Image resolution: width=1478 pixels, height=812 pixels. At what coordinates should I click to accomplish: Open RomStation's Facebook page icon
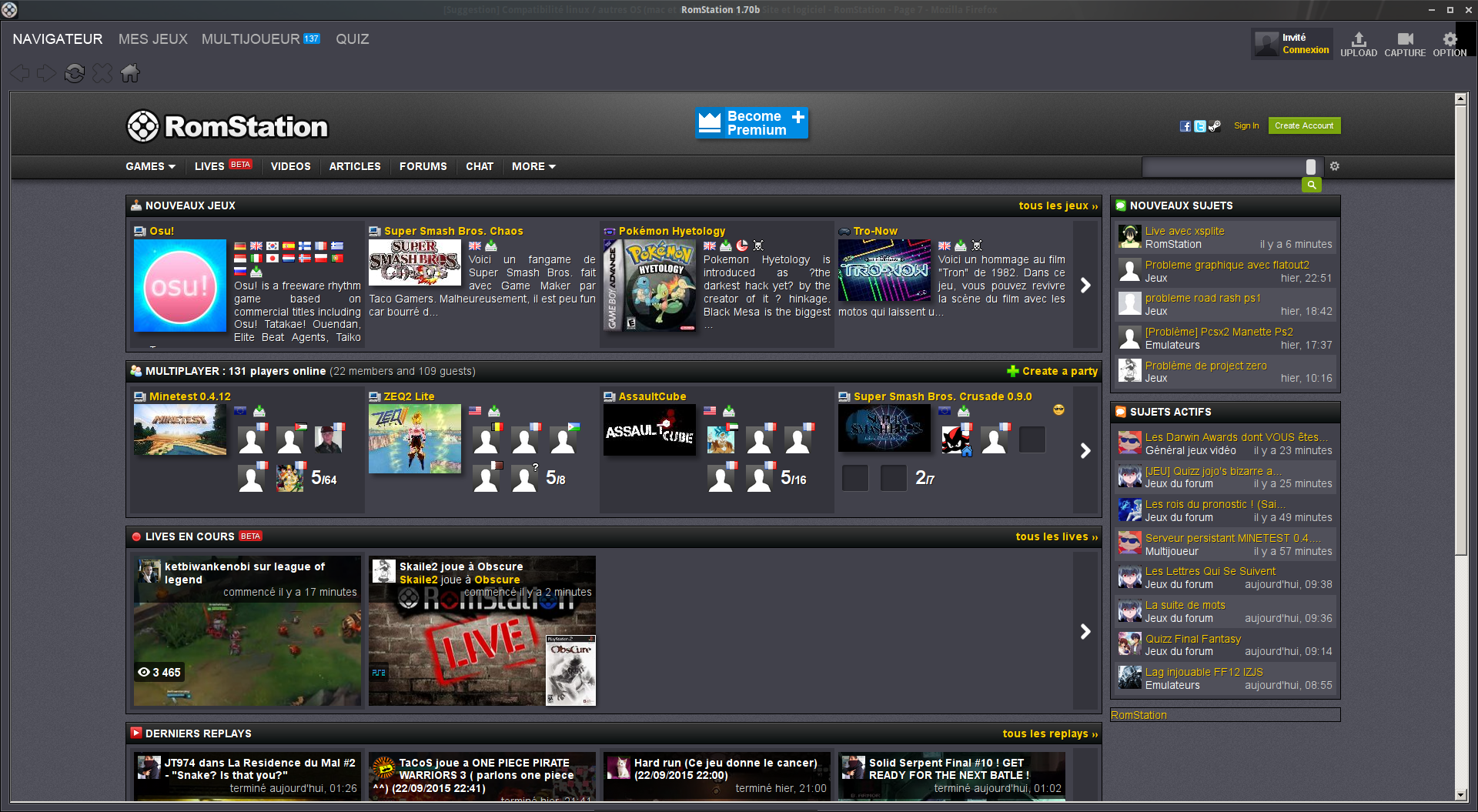pyautogui.click(x=1185, y=126)
